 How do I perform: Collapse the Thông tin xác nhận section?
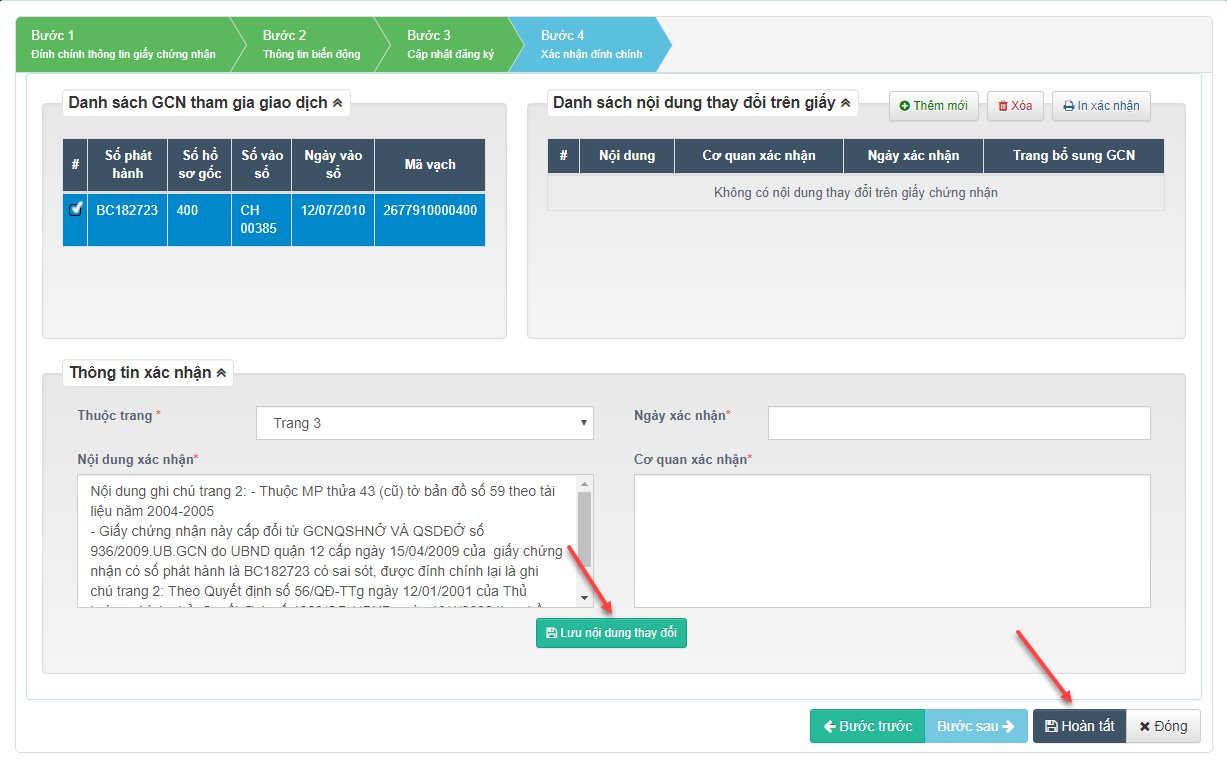point(221,373)
